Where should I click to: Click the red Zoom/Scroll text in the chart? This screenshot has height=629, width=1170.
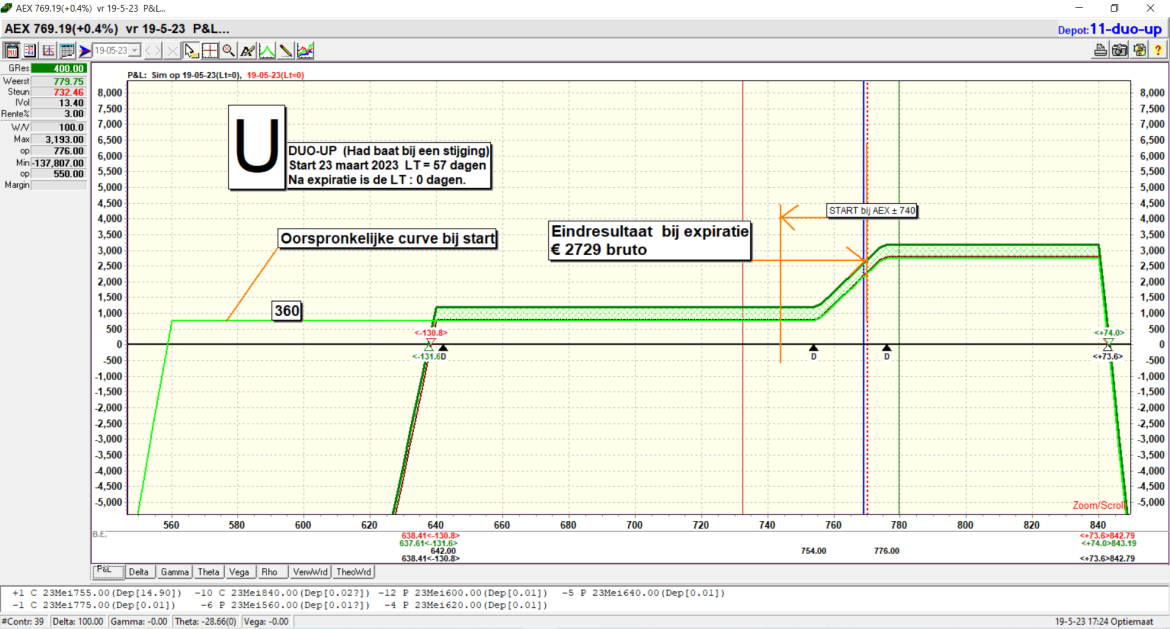point(1098,505)
